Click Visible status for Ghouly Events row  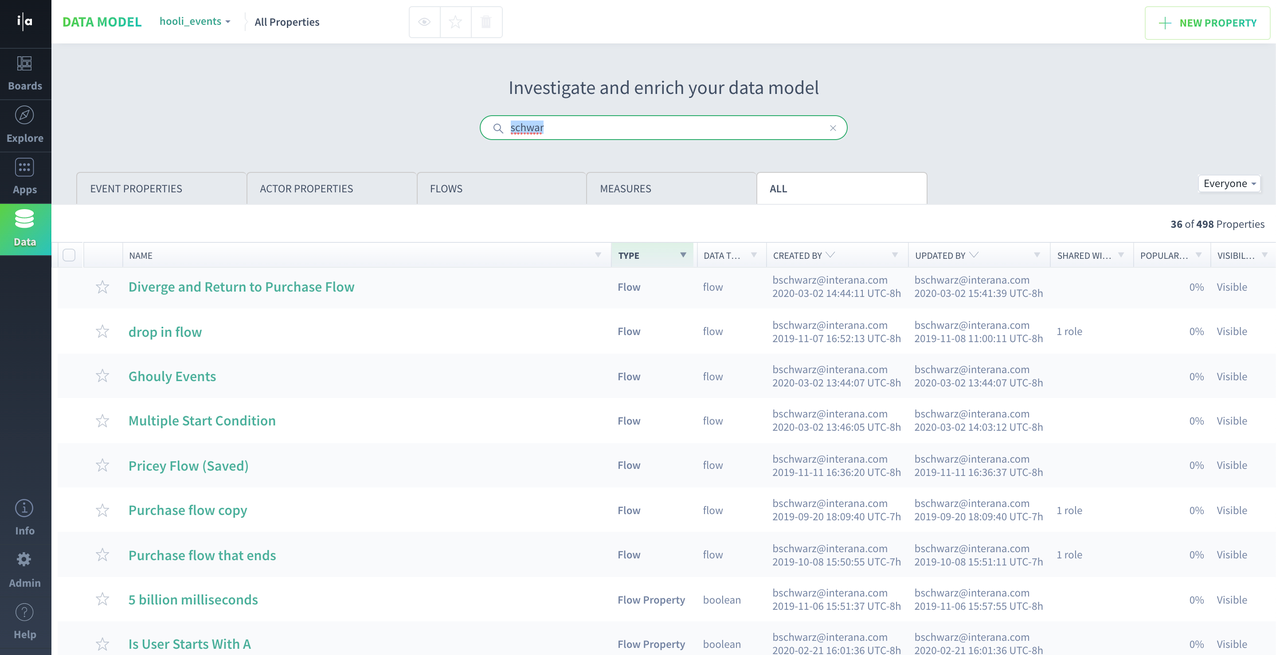tap(1232, 377)
